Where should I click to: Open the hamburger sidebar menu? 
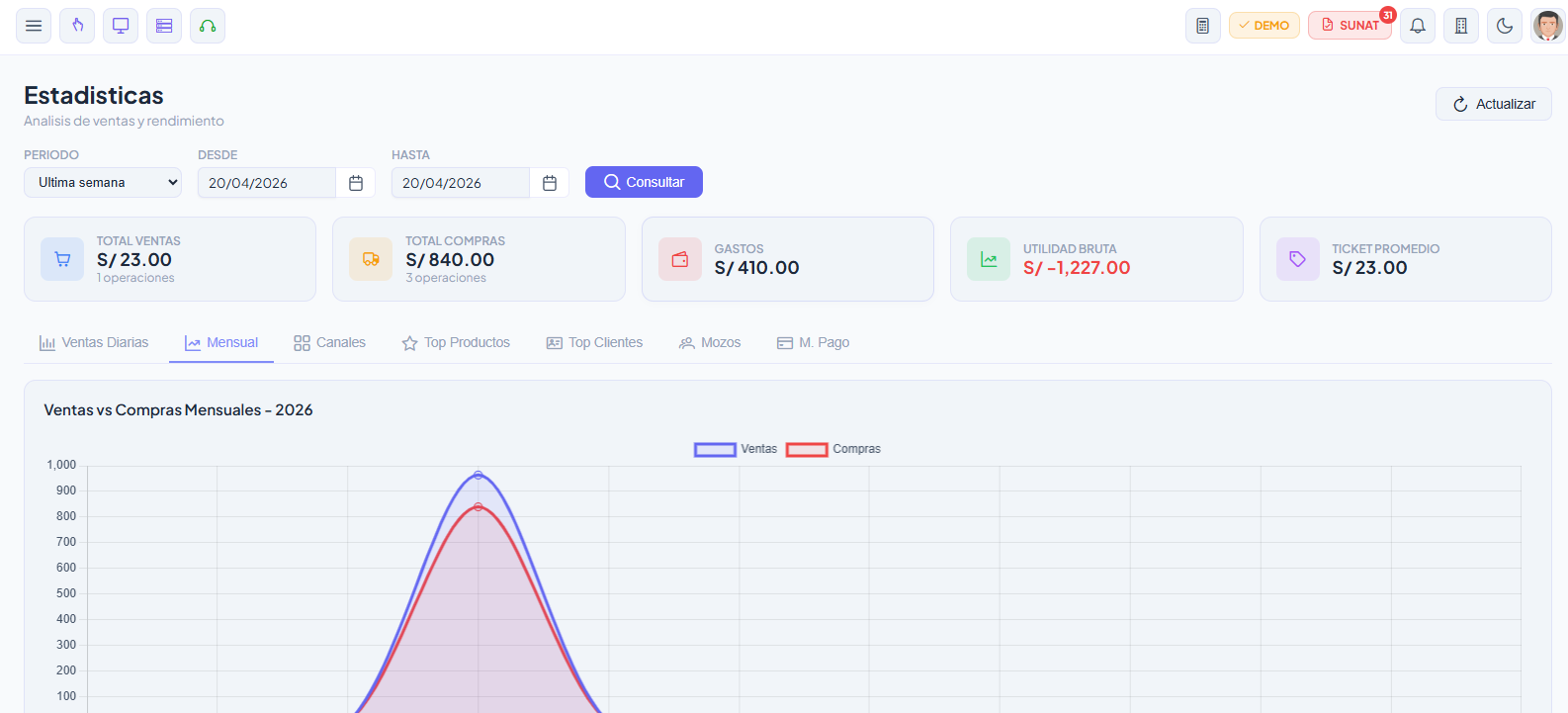click(34, 26)
